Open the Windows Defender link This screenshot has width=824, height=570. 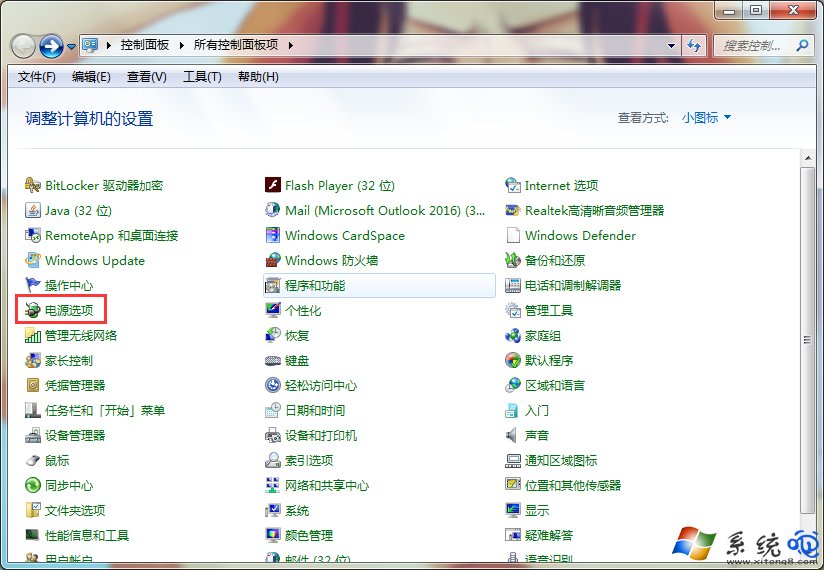pos(580,235)
